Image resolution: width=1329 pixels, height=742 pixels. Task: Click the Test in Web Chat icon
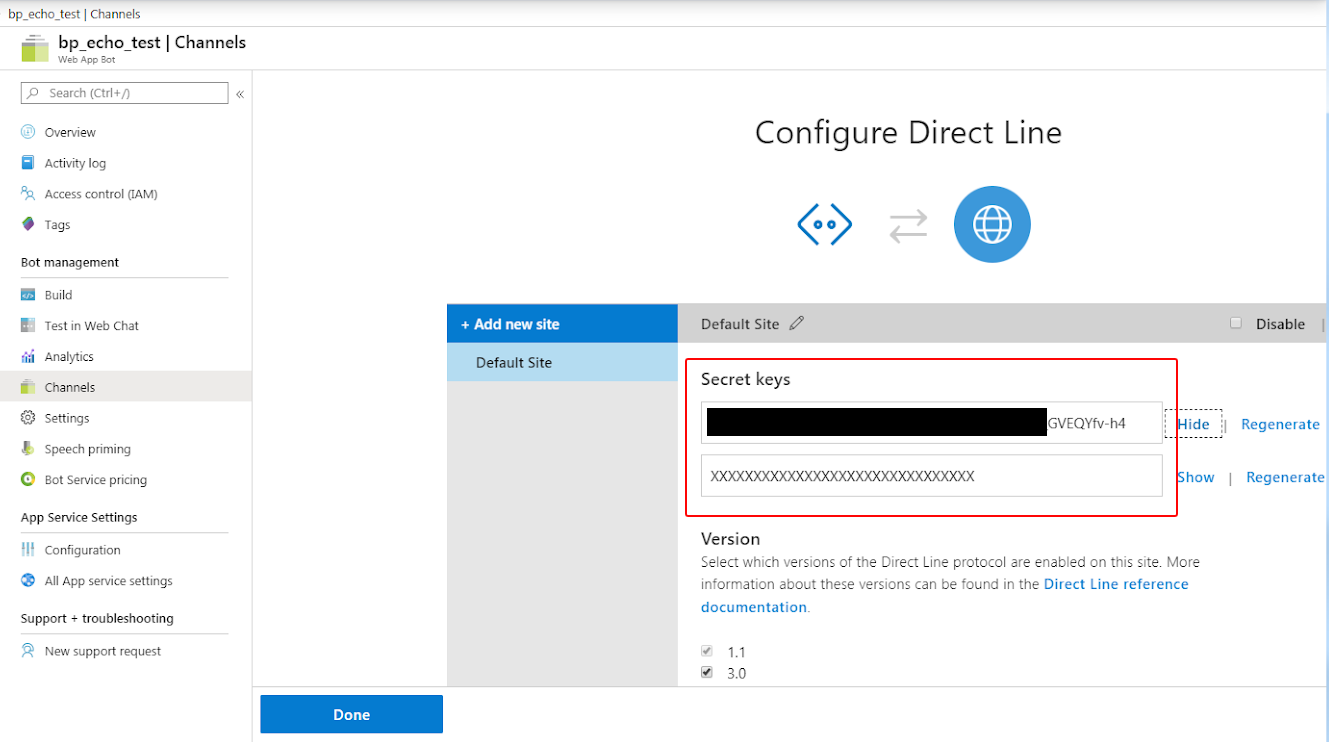point(28,326)
